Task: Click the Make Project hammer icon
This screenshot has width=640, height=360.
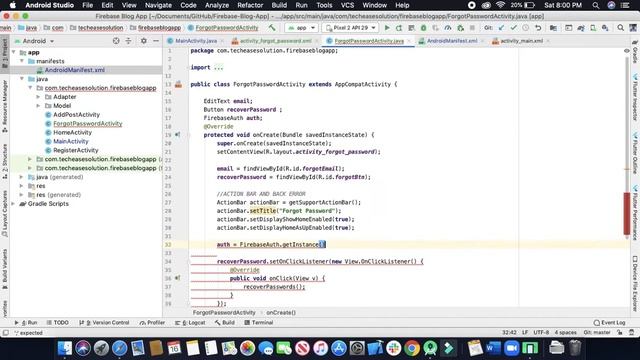Action: [272, 28]
